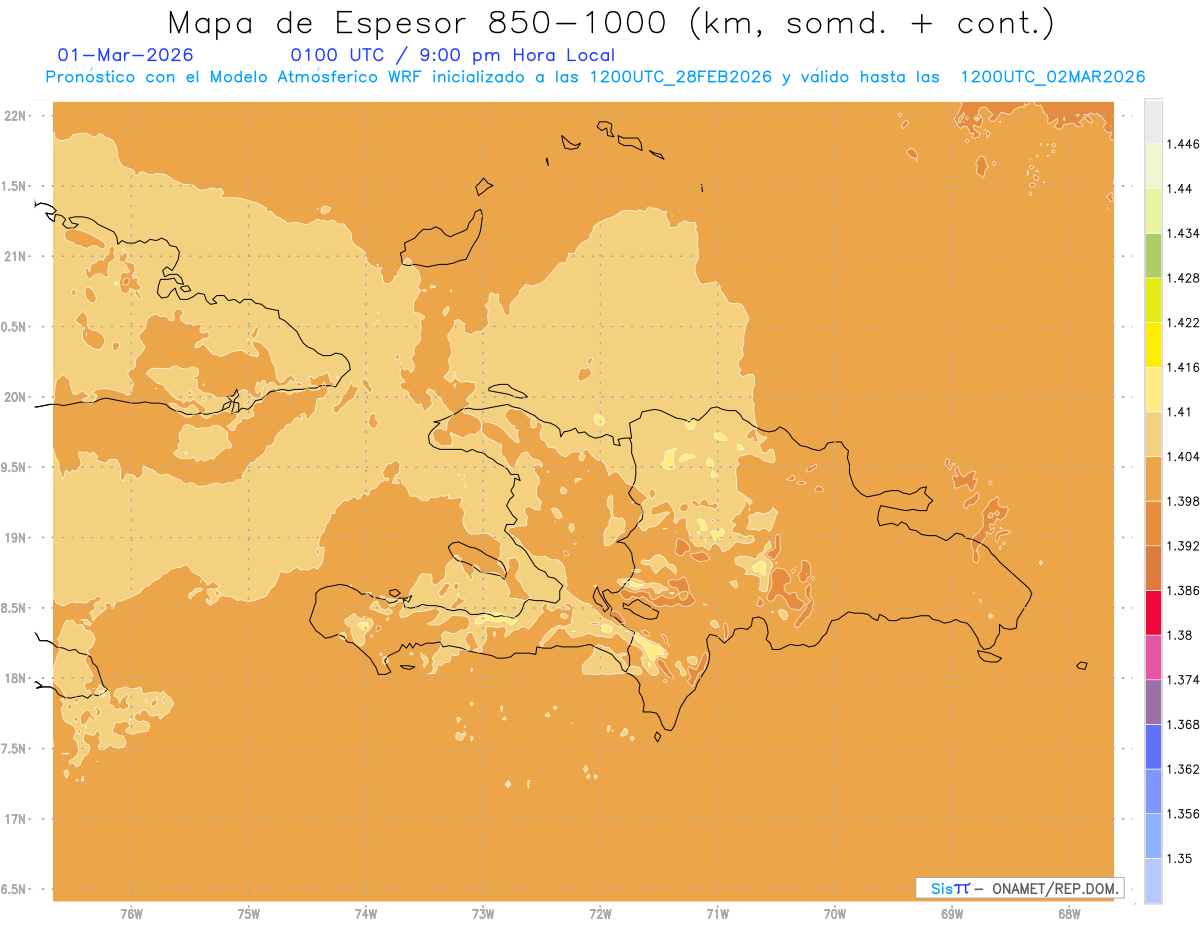Click the "1.5N" latitude label

[16, 186]
